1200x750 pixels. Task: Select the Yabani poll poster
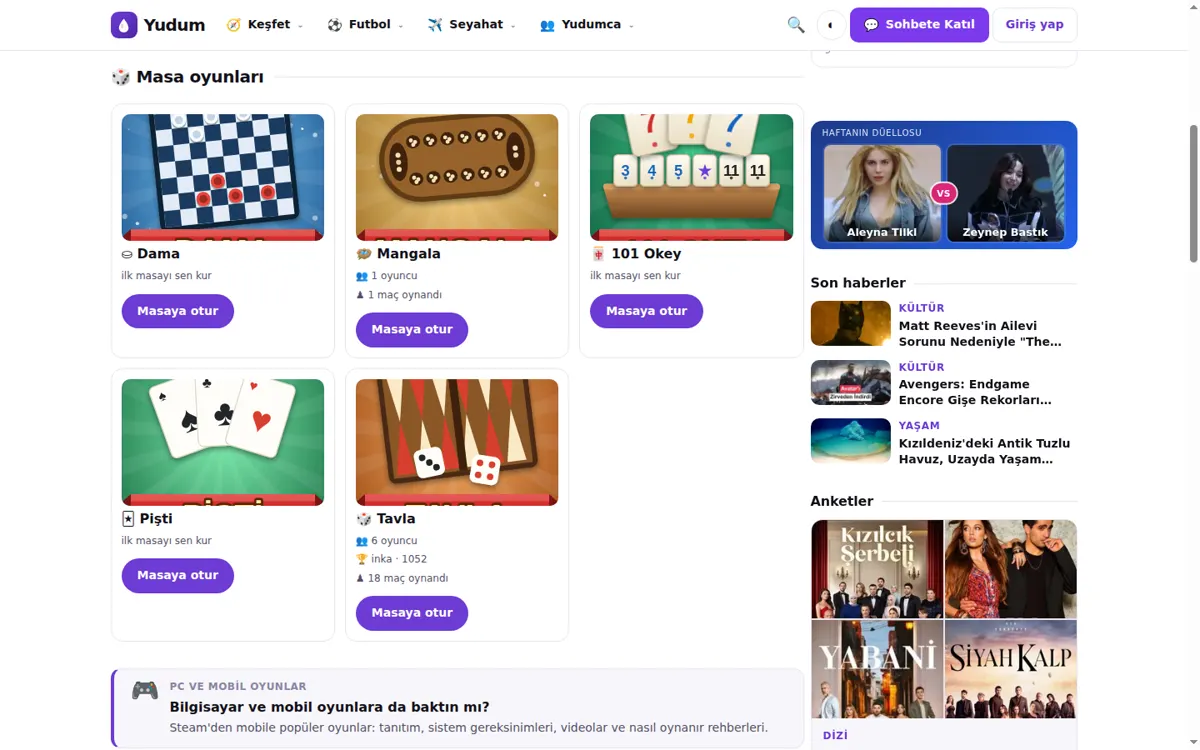pyautogui.click(x=877, y=669)
